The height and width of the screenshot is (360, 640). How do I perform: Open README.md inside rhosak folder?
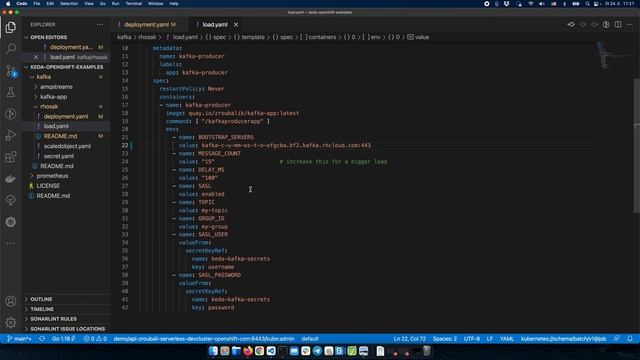(60, 136)
